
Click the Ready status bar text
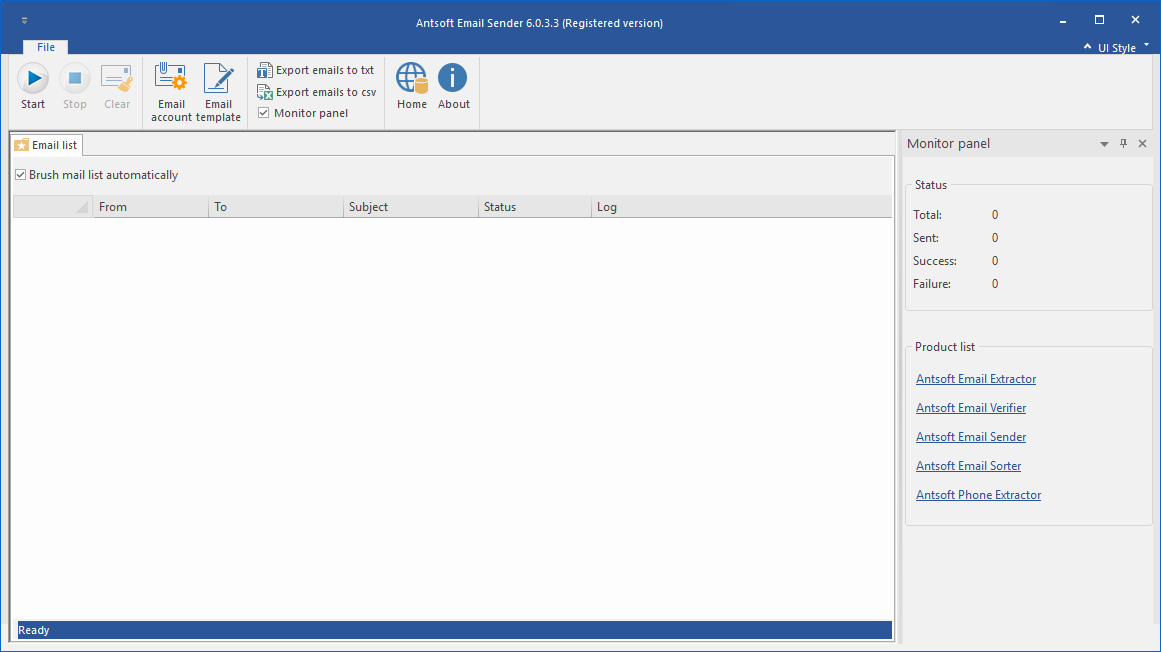point(33,631)
